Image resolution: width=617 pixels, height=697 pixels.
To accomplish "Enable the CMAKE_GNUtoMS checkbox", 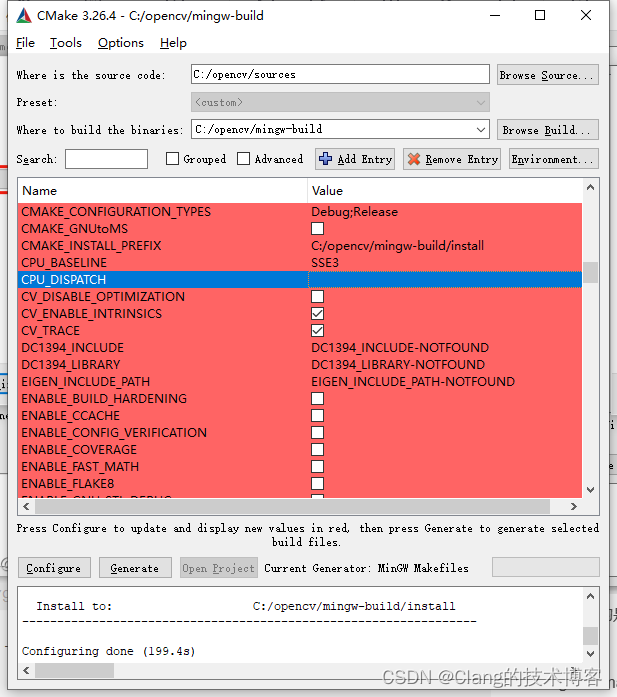I will click(x=317, y=228).
